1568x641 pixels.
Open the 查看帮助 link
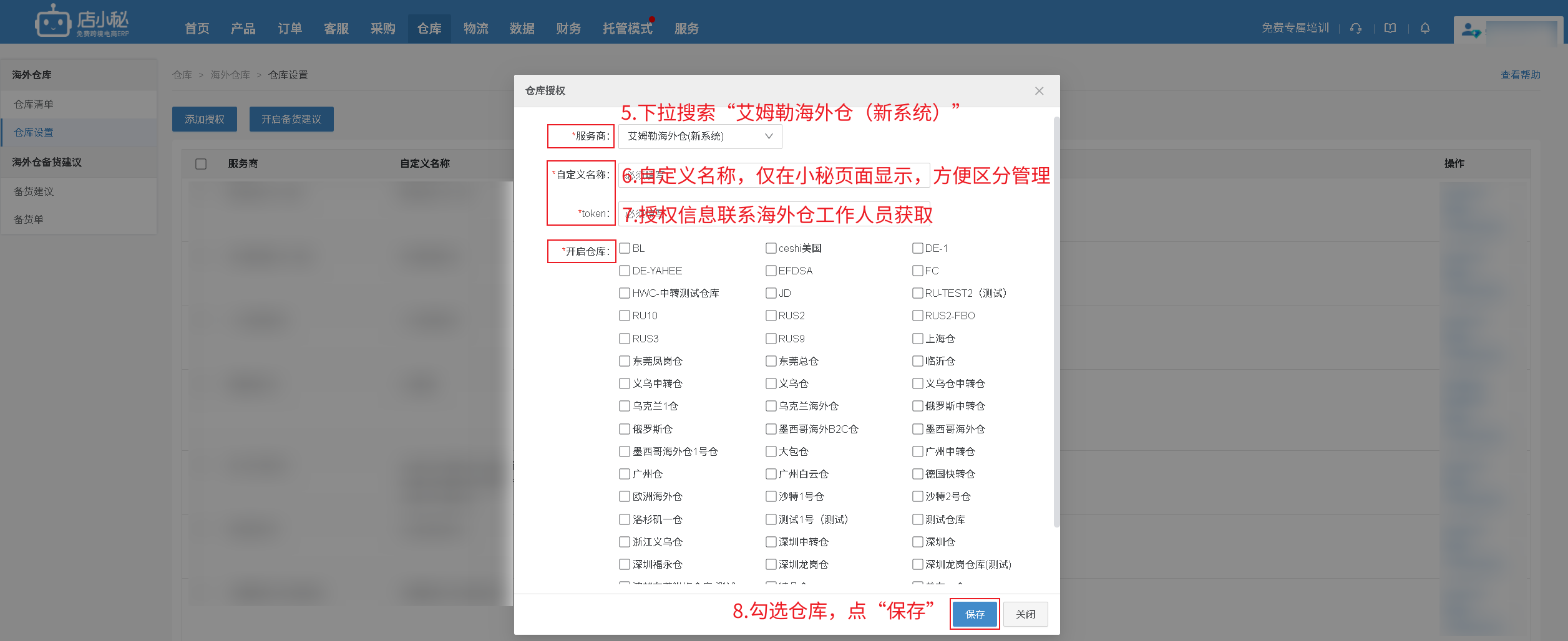coord(1520,75)
